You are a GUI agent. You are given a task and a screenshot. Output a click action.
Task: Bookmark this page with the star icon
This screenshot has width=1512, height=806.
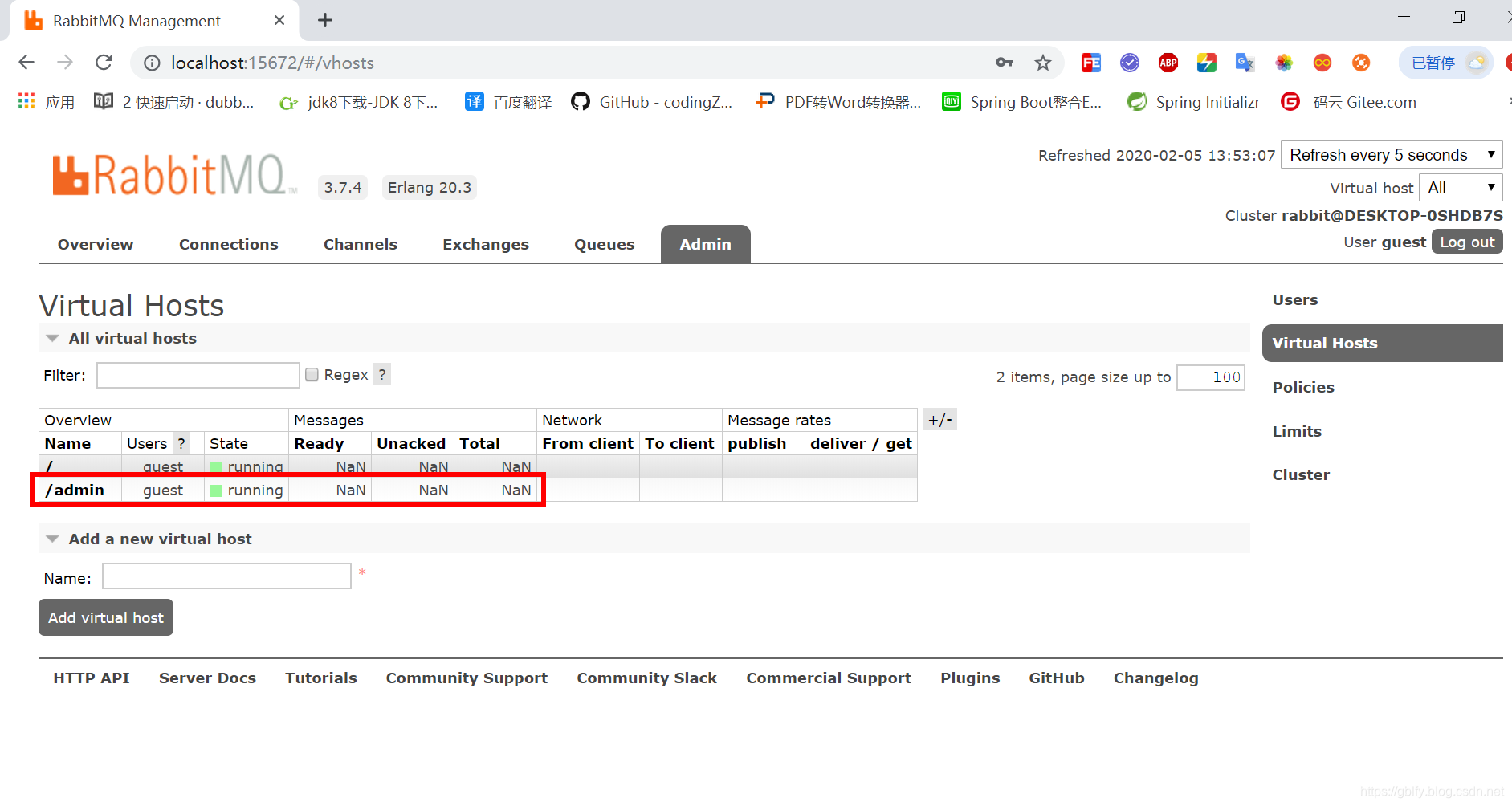click(1042, 63)
